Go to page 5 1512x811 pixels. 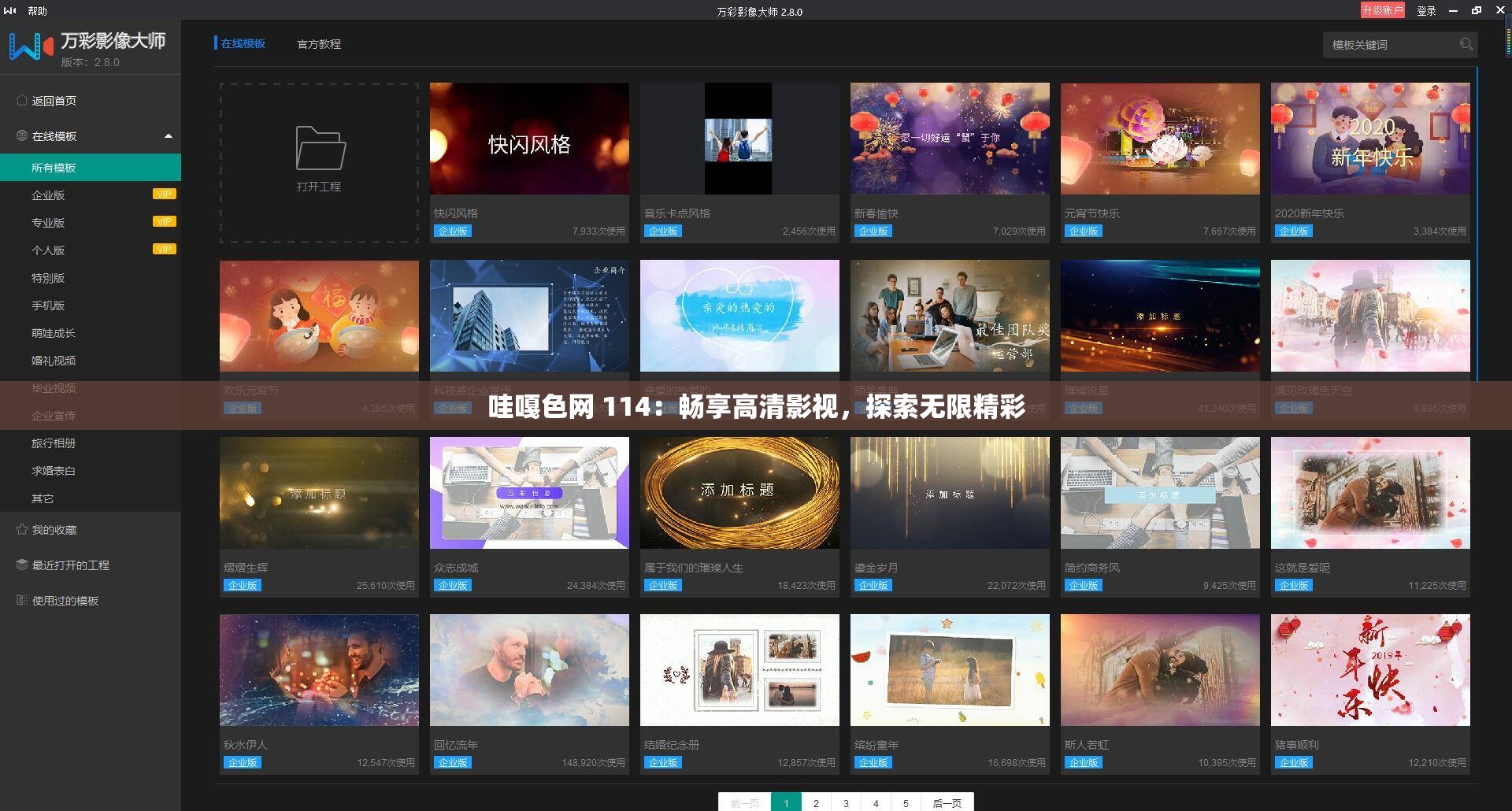(x=906, y=802)
